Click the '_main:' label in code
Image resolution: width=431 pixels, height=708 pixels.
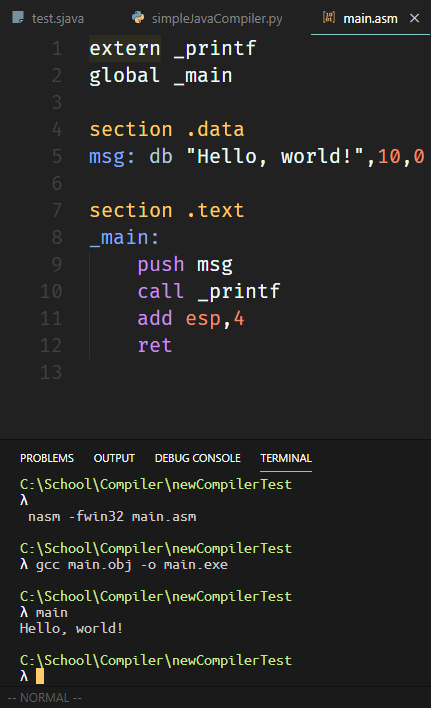[124, 238]
